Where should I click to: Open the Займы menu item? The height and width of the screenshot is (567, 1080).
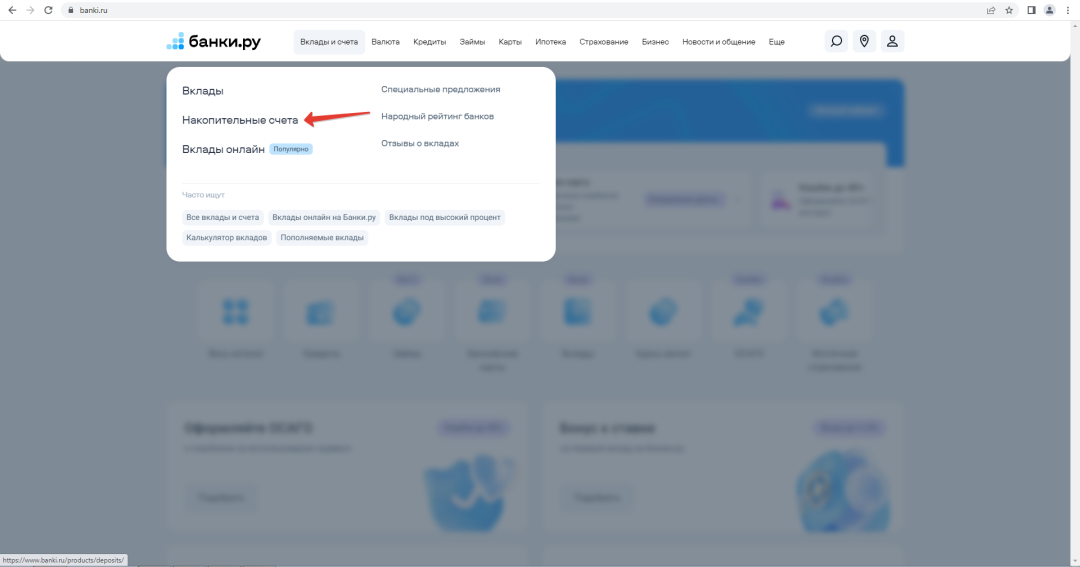(x=472, y=42)
